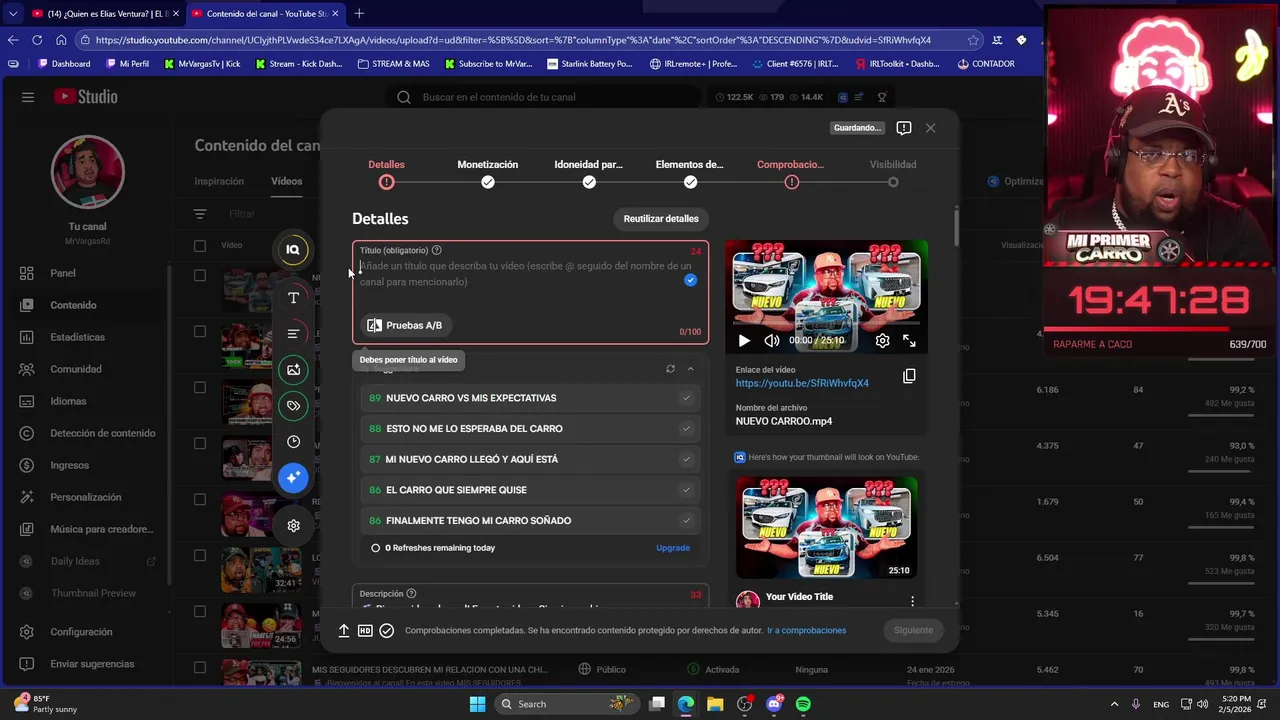The height and width of the screenshot is (720, 1280).
Task: Open video preview settings gear
Action: click(882, 341)
